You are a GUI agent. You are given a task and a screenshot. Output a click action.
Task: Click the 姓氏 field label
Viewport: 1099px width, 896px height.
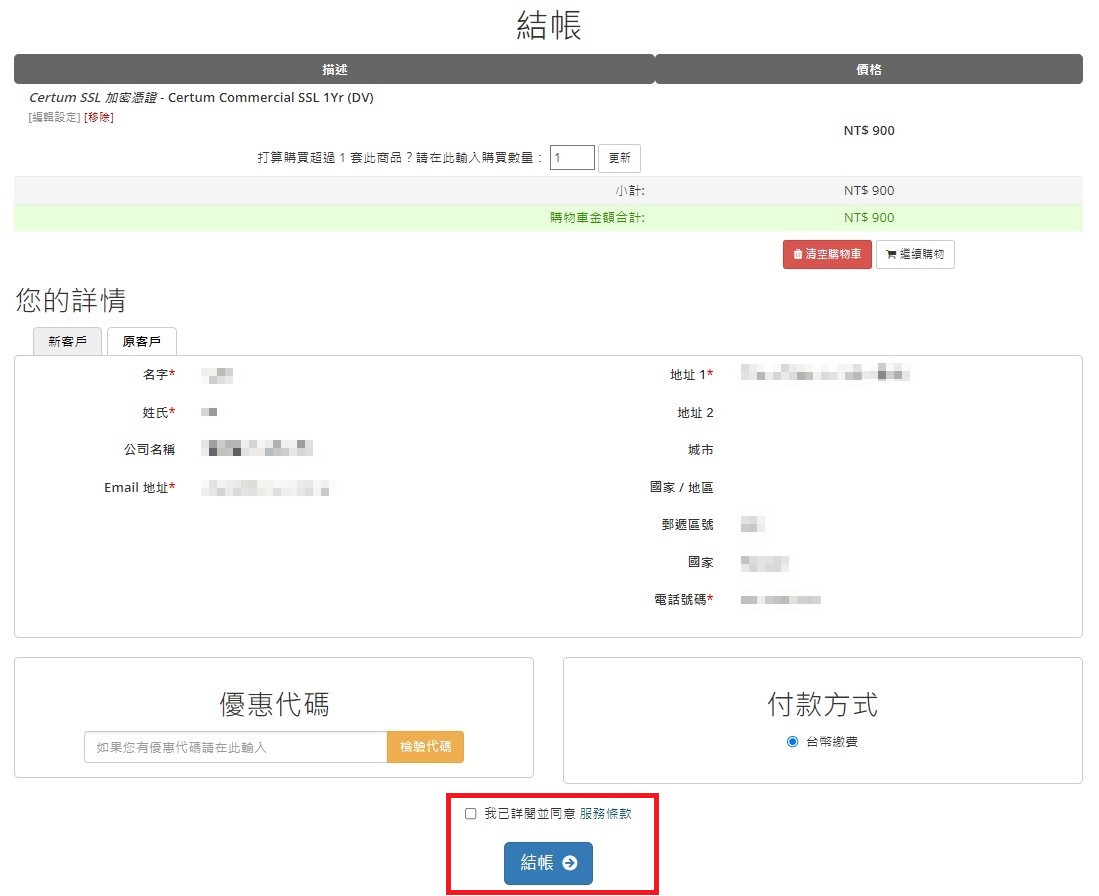[159, 412]
